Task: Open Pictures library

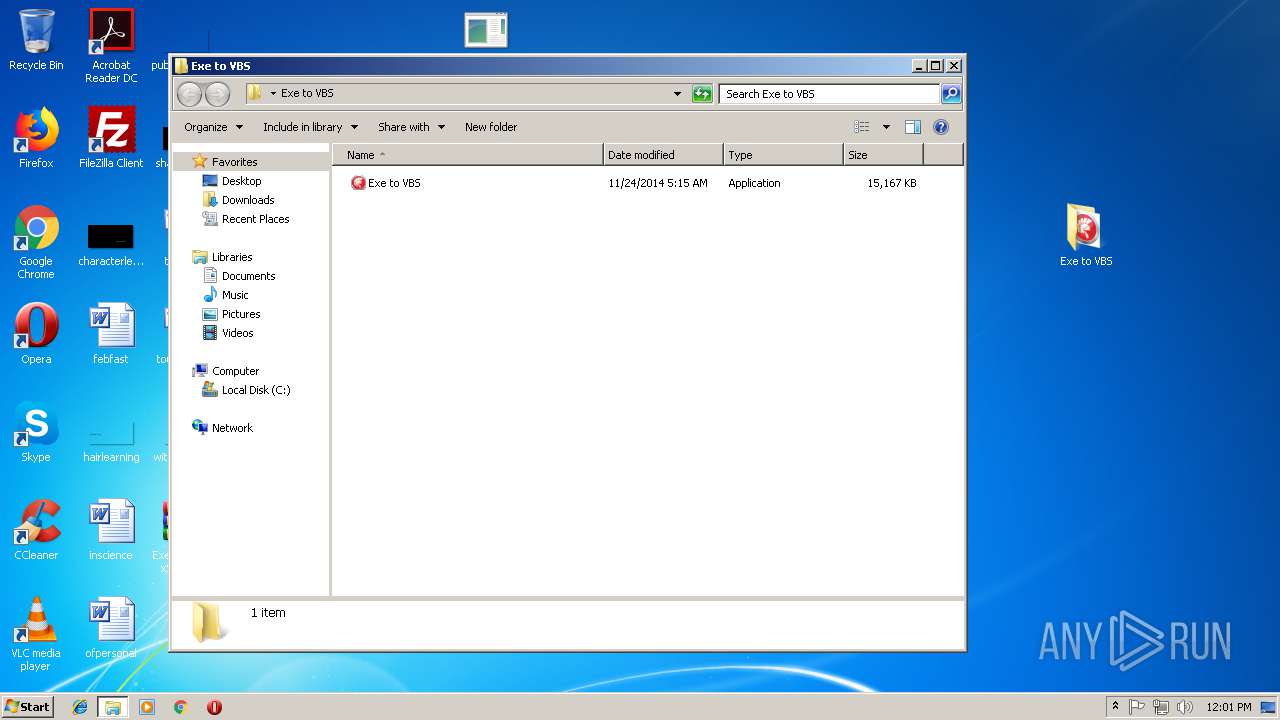Action: coord(241,314)
